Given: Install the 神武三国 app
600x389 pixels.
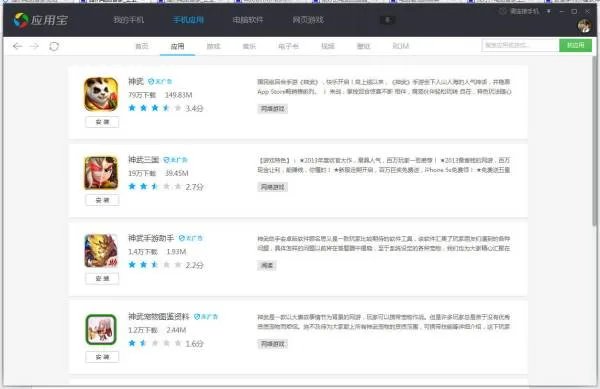Looking at the screenshot, I should (x=102, y=200).
